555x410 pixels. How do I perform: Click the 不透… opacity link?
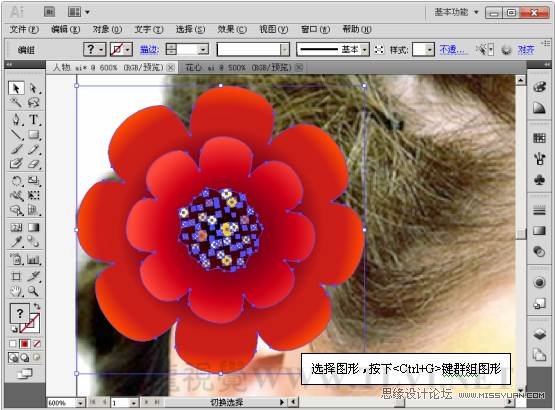point(453,50)
